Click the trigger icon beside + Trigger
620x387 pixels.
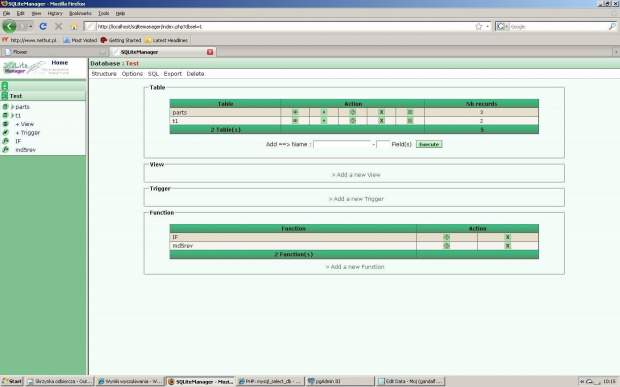click(5, 132)
